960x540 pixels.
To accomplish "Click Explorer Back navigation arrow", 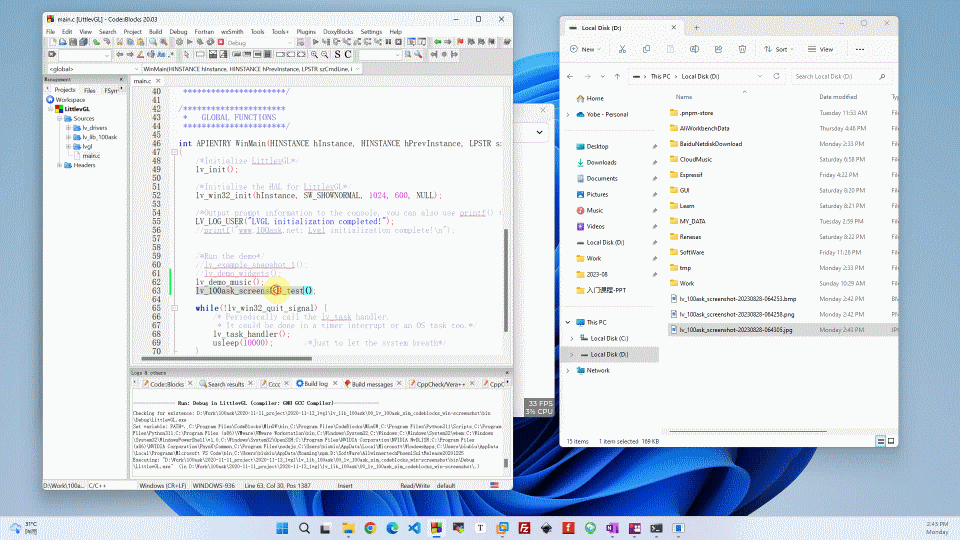I will (x=570, y=77).
